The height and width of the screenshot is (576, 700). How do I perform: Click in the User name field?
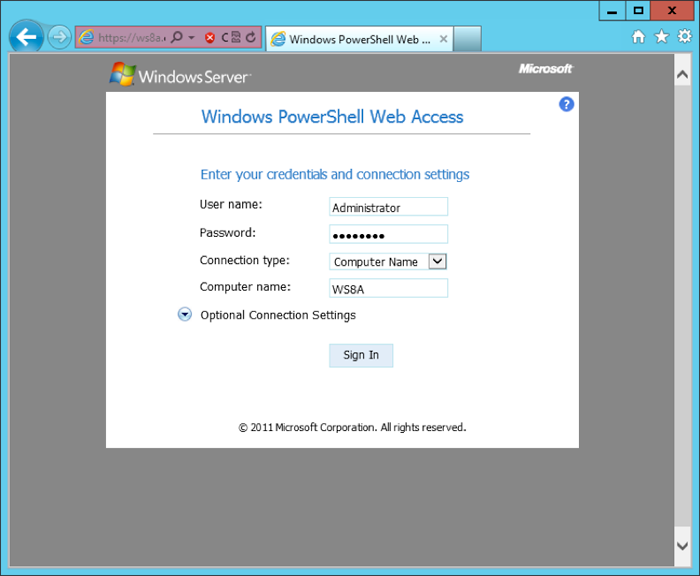click(388, 207)
